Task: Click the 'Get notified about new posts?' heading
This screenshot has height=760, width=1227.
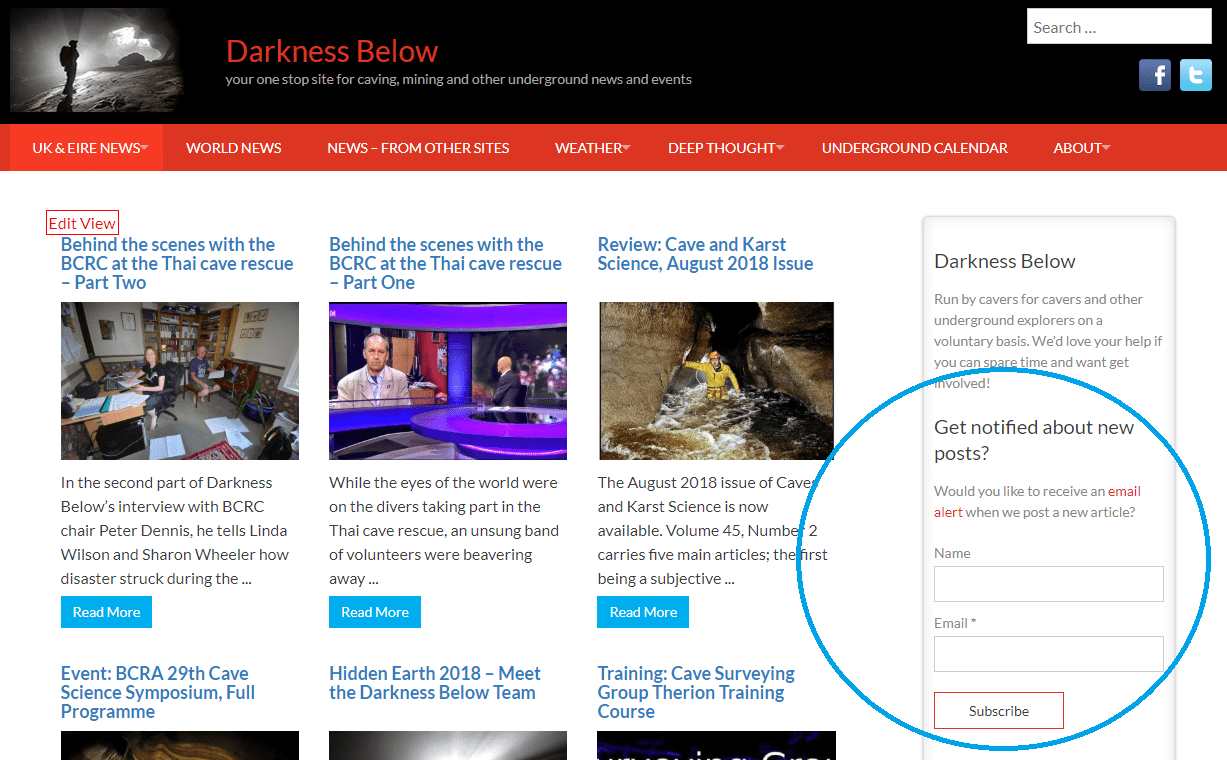Action: click(1034, 440)
